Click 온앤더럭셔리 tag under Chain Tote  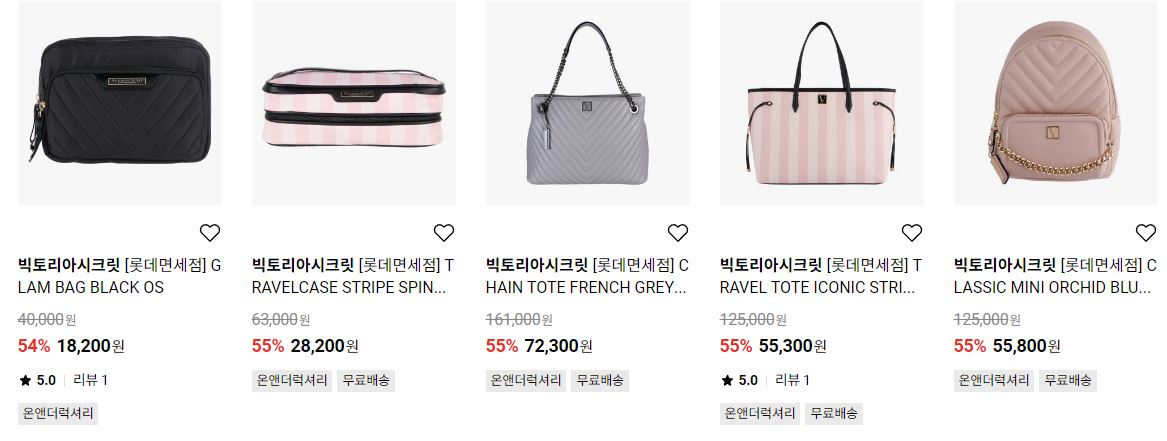526,380
